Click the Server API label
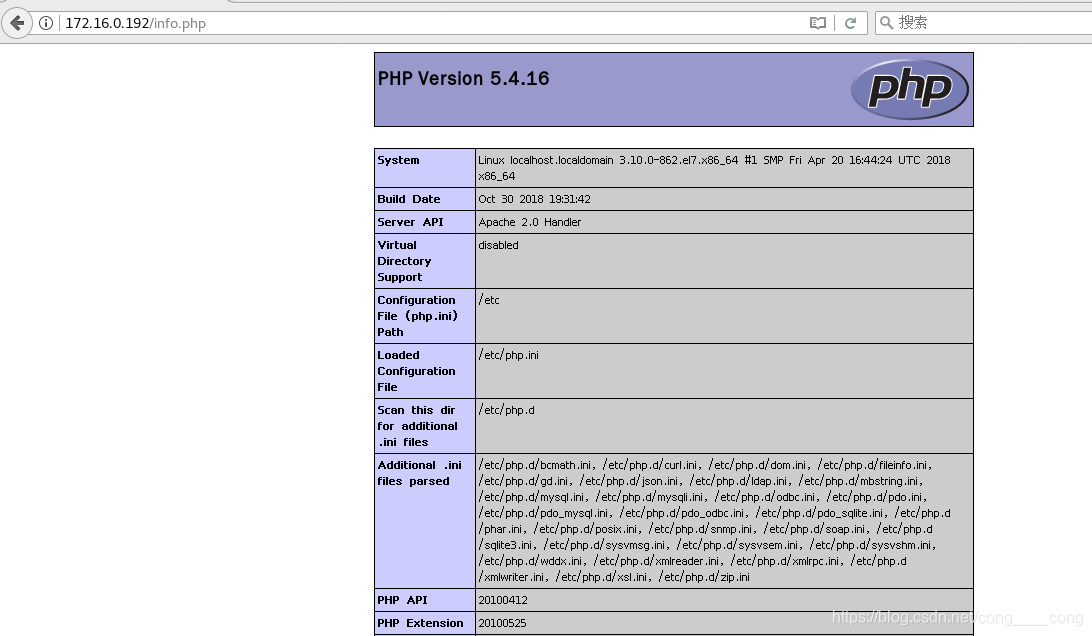1092x636 pixels. point(410,222)
